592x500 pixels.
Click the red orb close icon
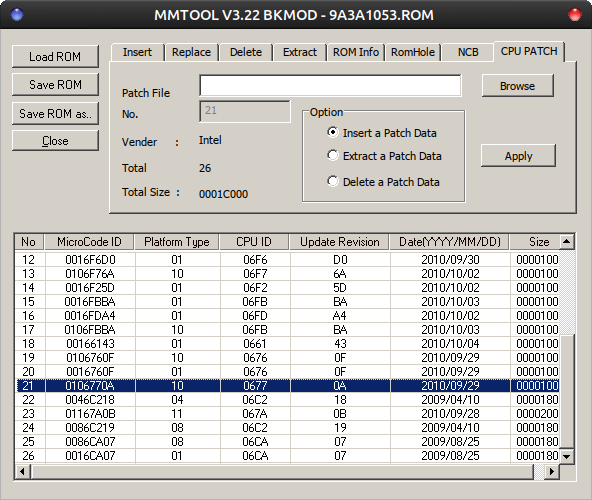(575, 14)
